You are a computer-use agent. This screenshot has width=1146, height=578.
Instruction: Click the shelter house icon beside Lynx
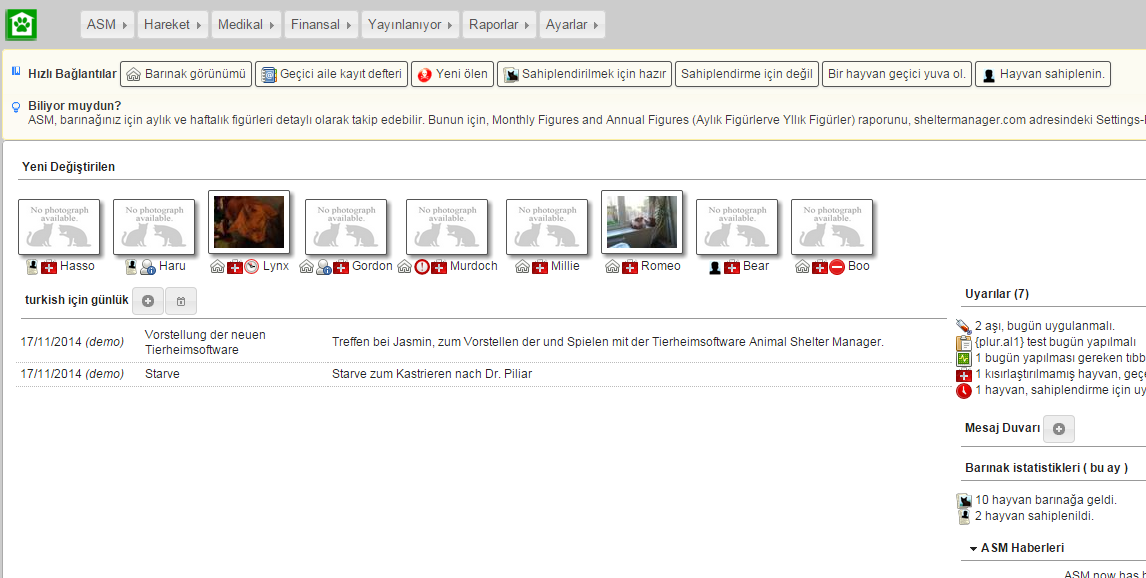click(217, 267)
